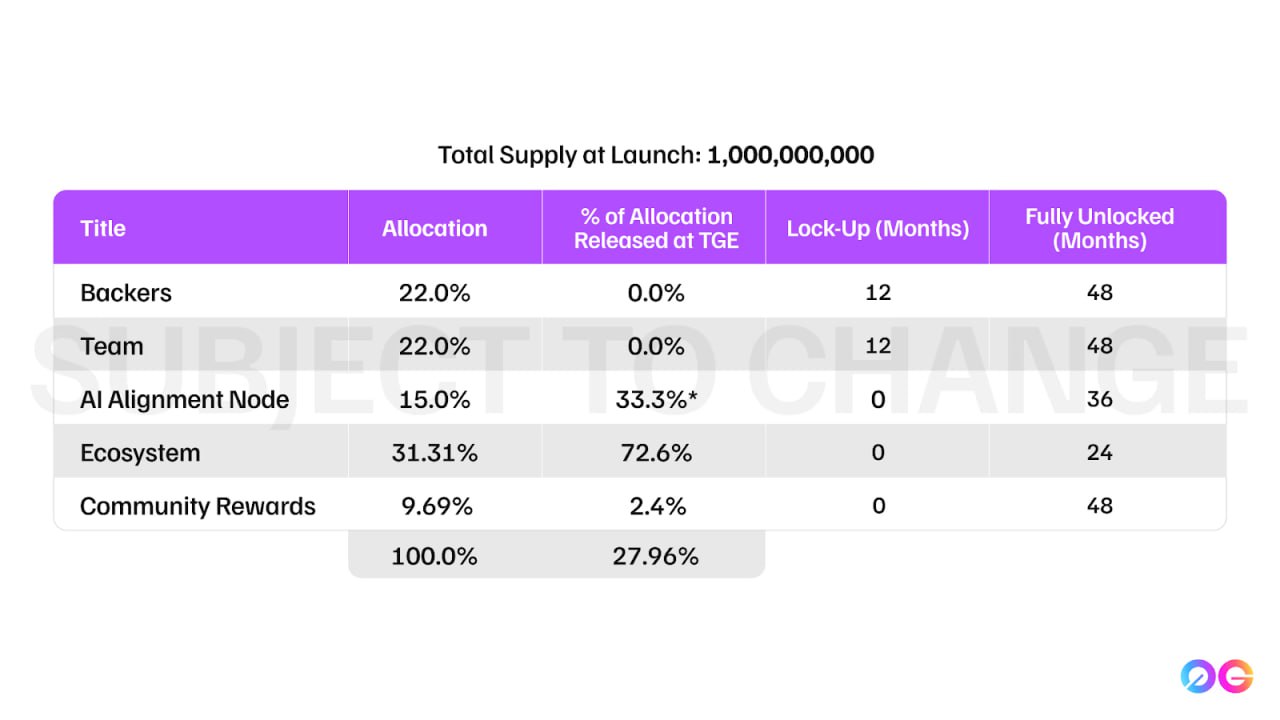Select the Fully Unlocked (Months) header

point(1099,228)
